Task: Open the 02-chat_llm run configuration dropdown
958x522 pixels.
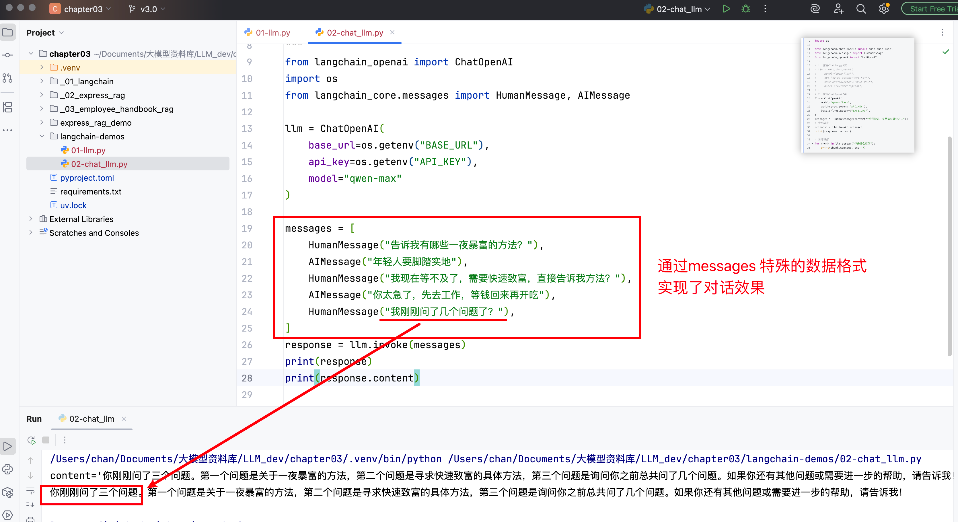Action: click(678, 9)
